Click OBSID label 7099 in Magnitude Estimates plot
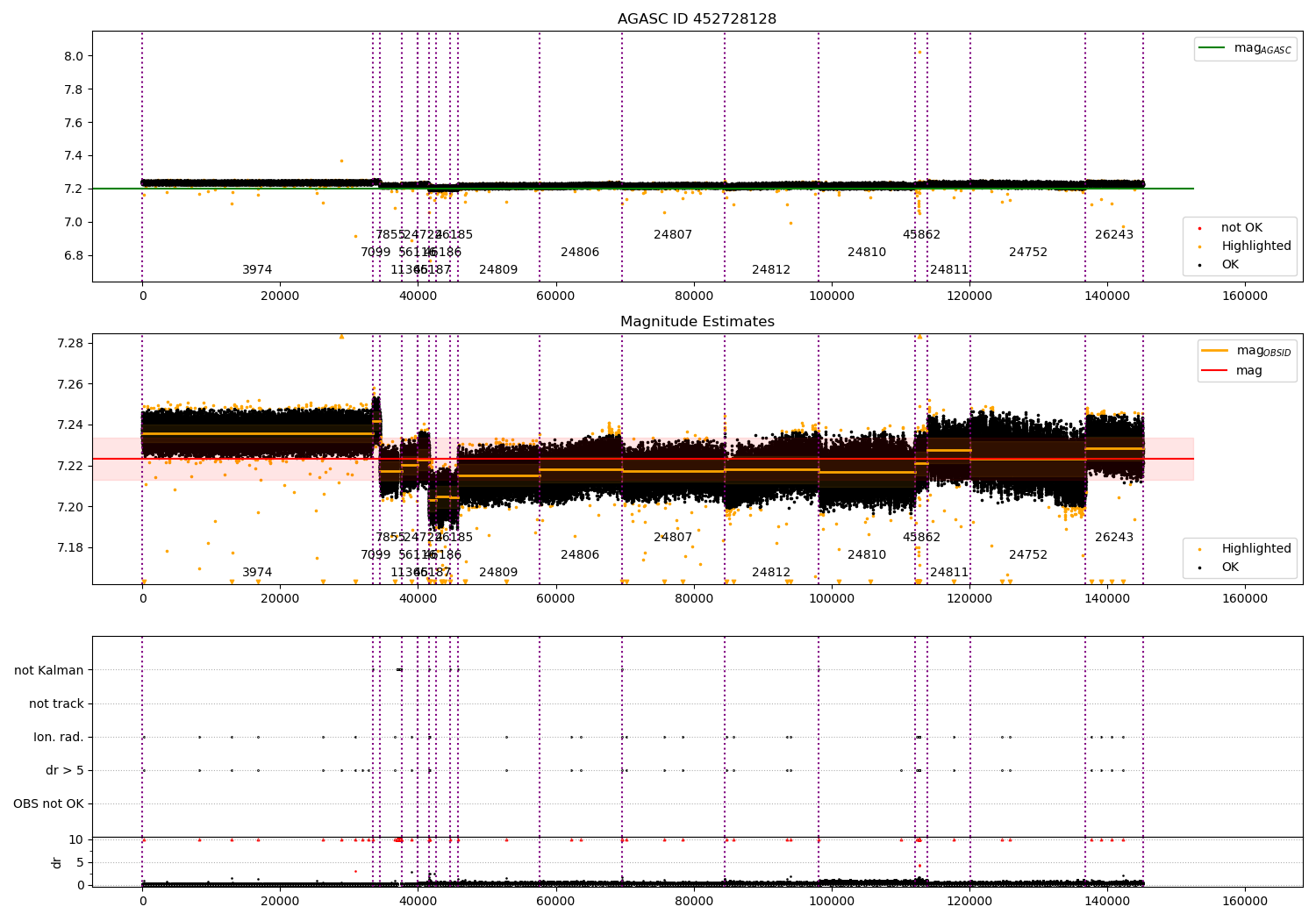Viewport: 1316px width, 921px height. click(375, 555)
